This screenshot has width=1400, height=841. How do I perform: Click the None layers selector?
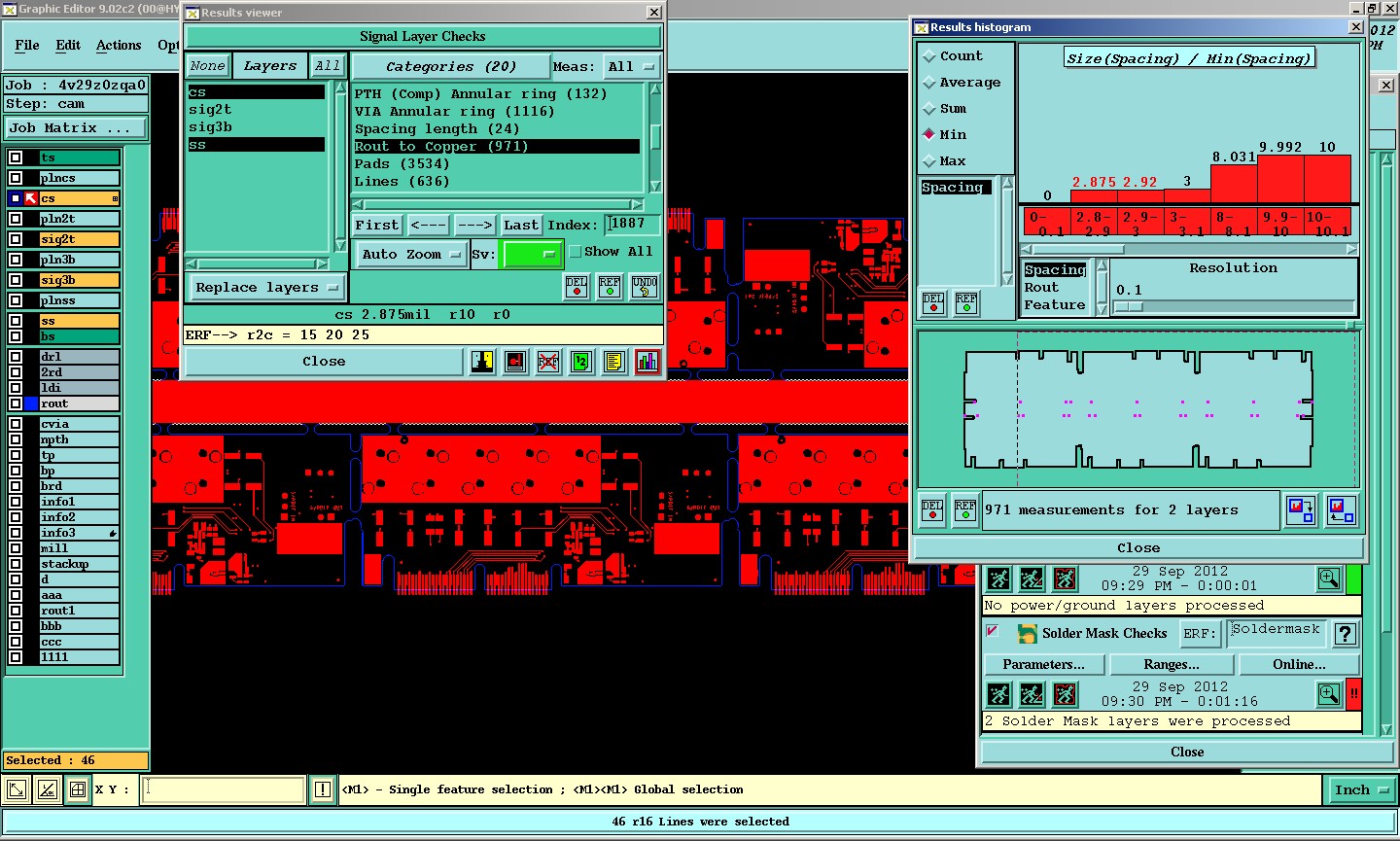pos(207,66)
